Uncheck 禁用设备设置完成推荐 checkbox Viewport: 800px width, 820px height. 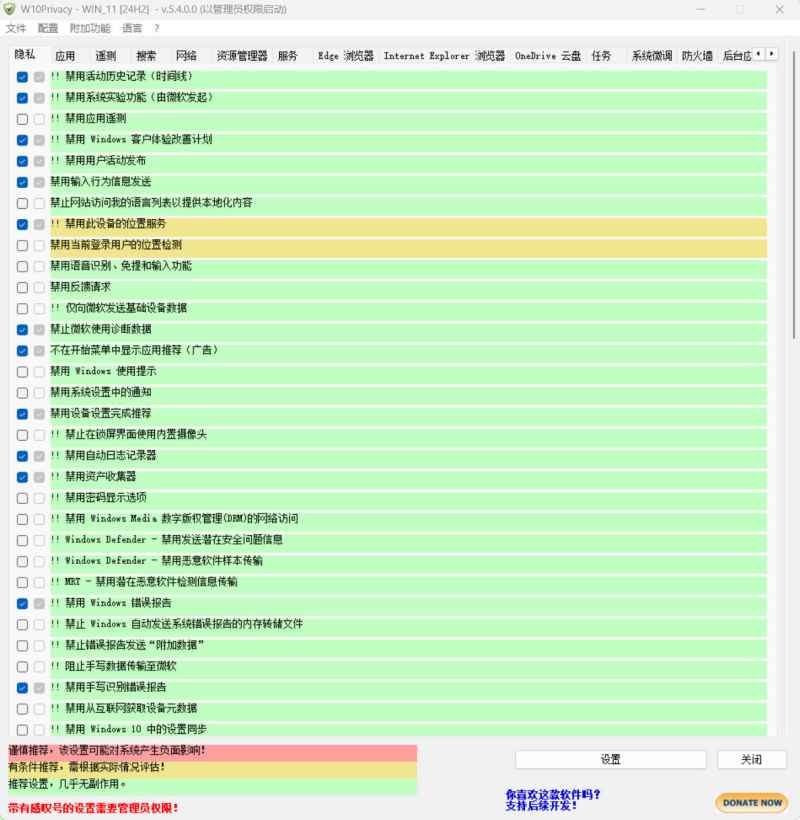[22, 414]
